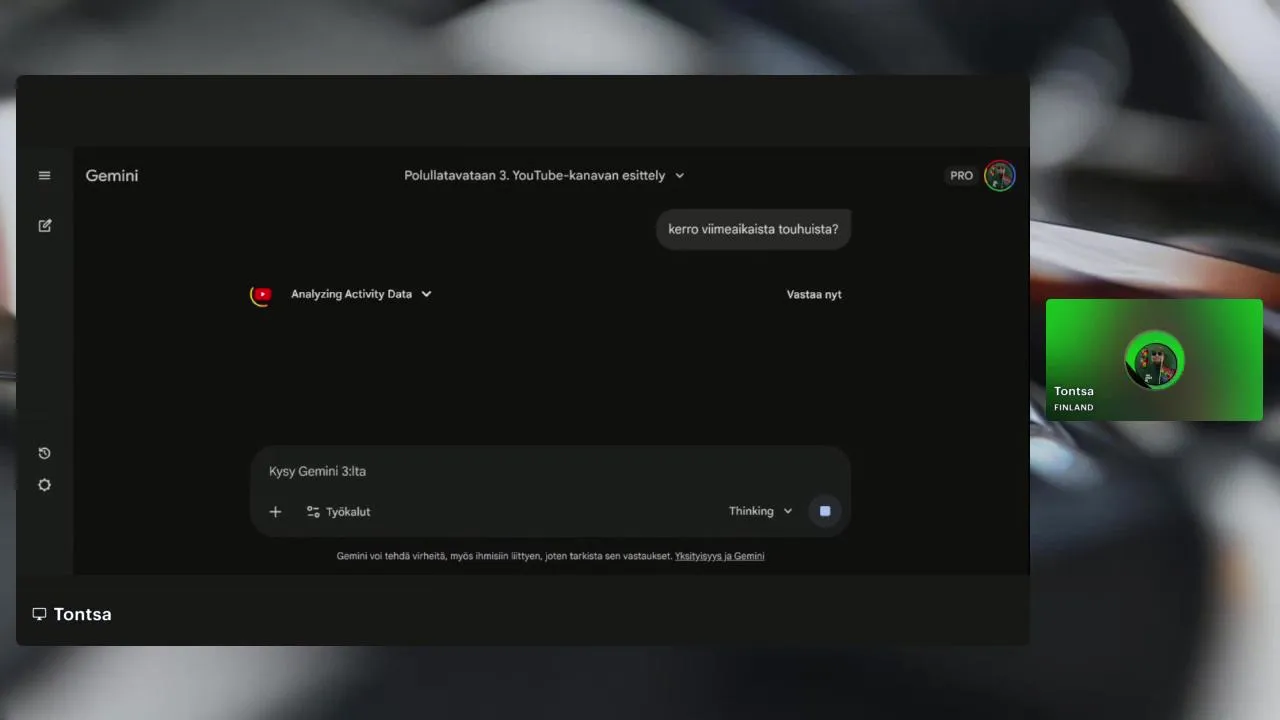1280x720 pixels.
Task: Expand the Thinking model dropdown
Action: [760, 511]
